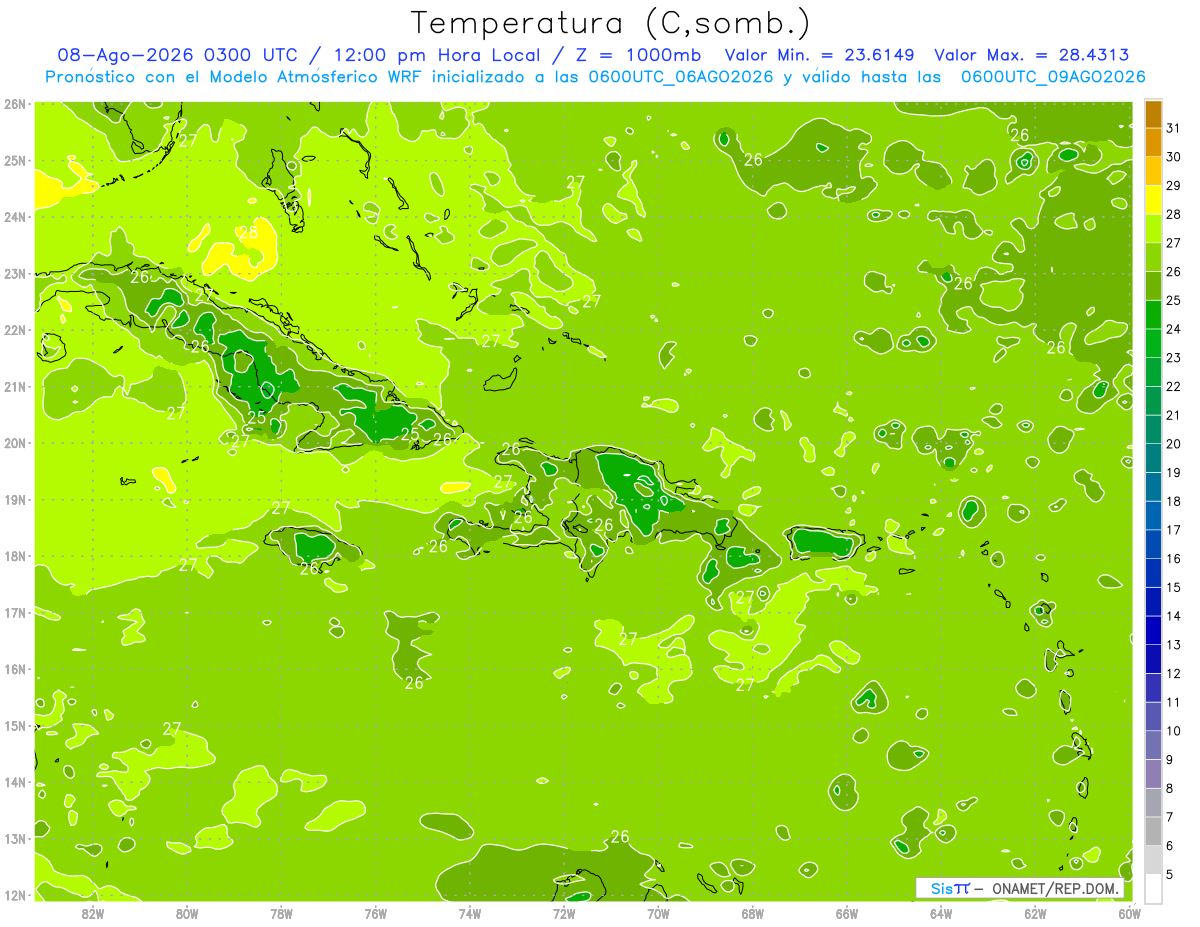Click the legend value "15"
This screenshot has width=1200, height=927.
point(1174,587)
